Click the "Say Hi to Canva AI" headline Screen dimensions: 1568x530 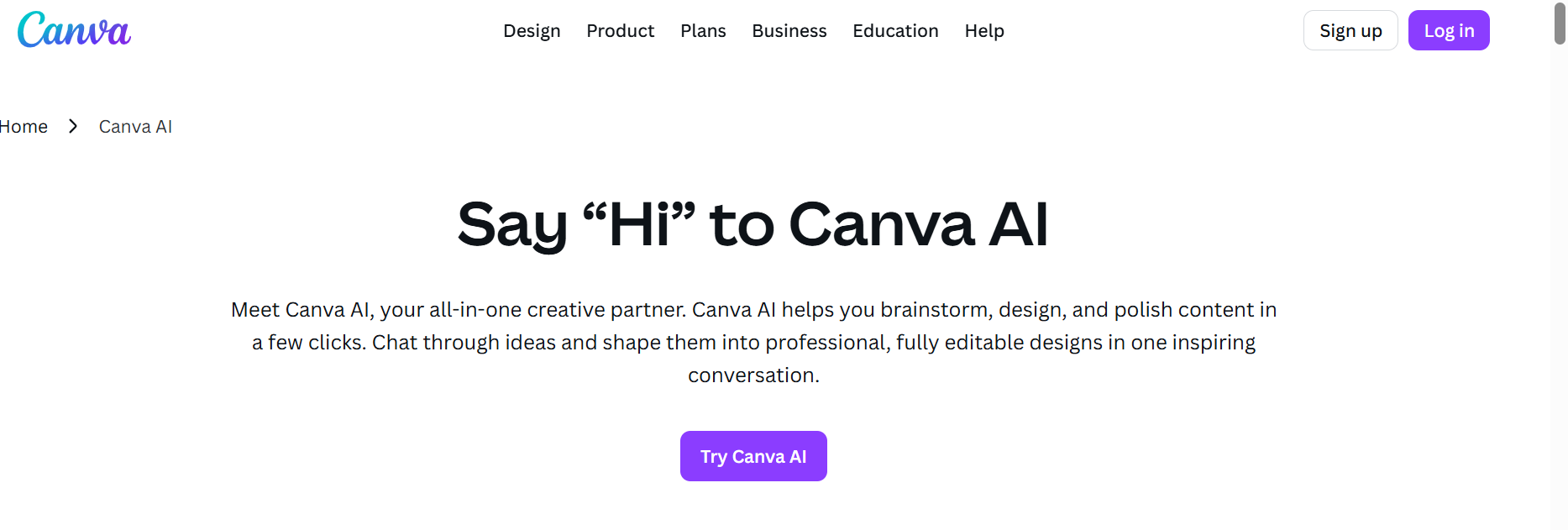[x=753, y=225]
